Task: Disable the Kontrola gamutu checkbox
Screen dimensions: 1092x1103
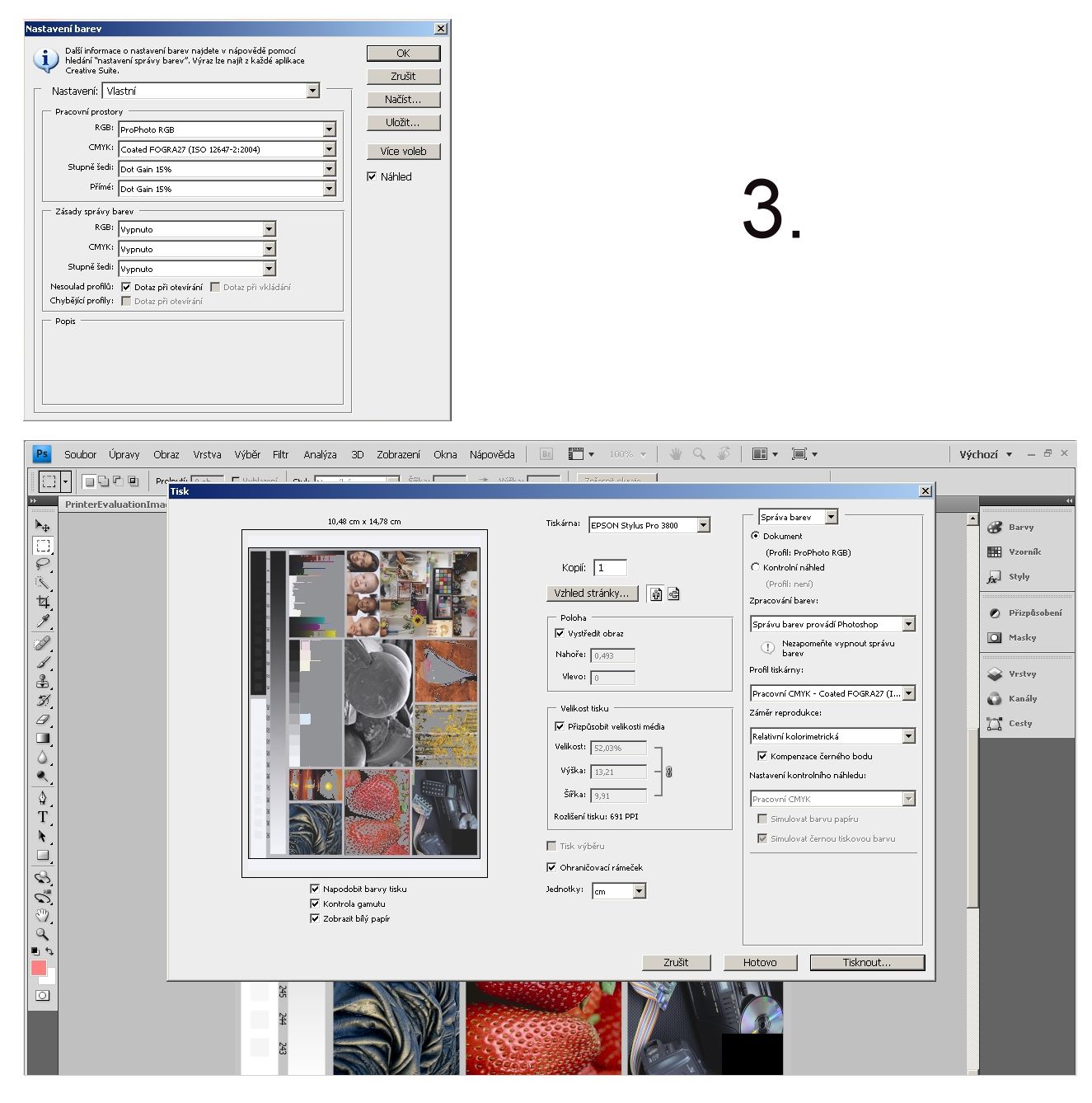Action: point(315,904)
